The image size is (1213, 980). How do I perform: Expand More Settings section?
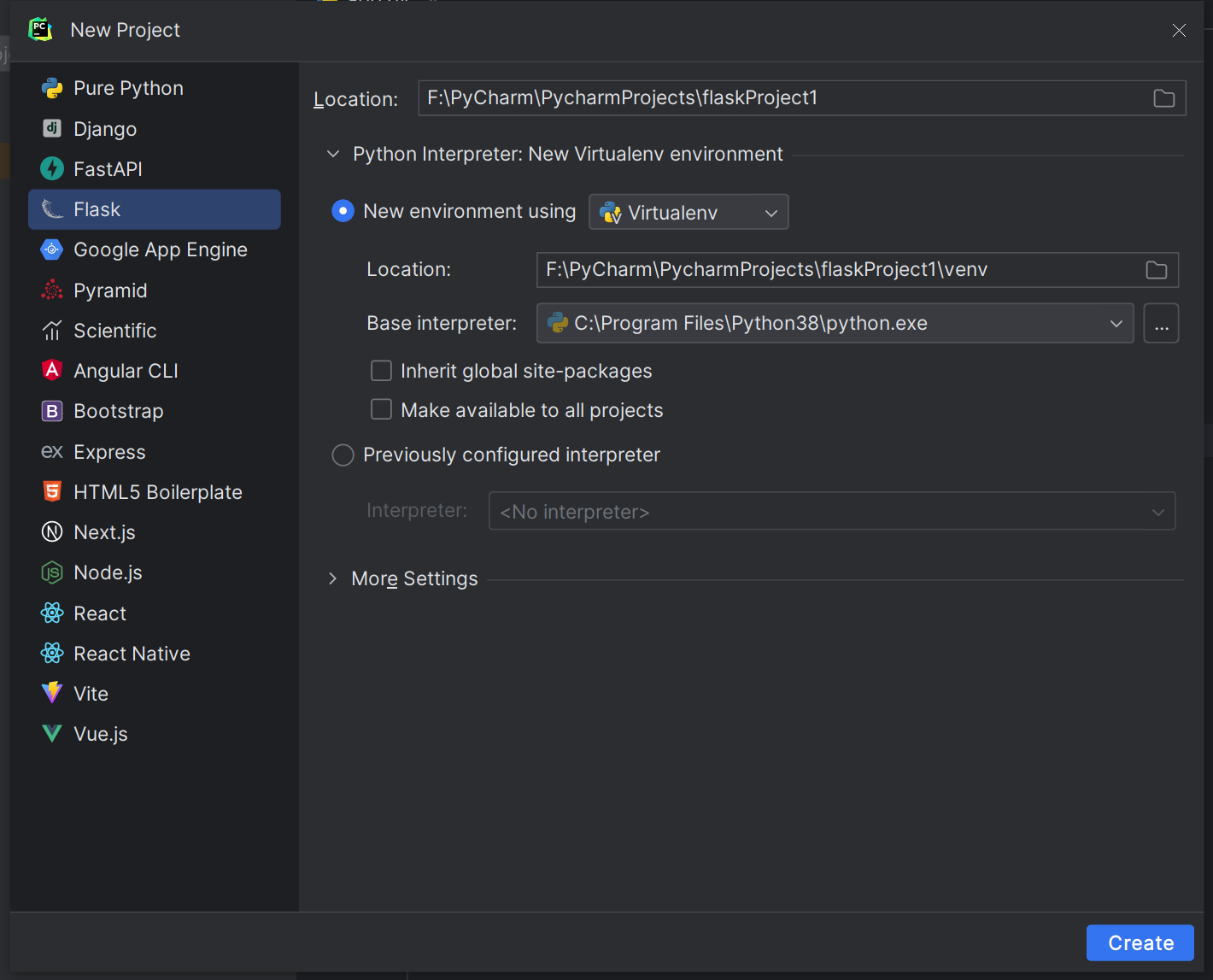(333, 578)
